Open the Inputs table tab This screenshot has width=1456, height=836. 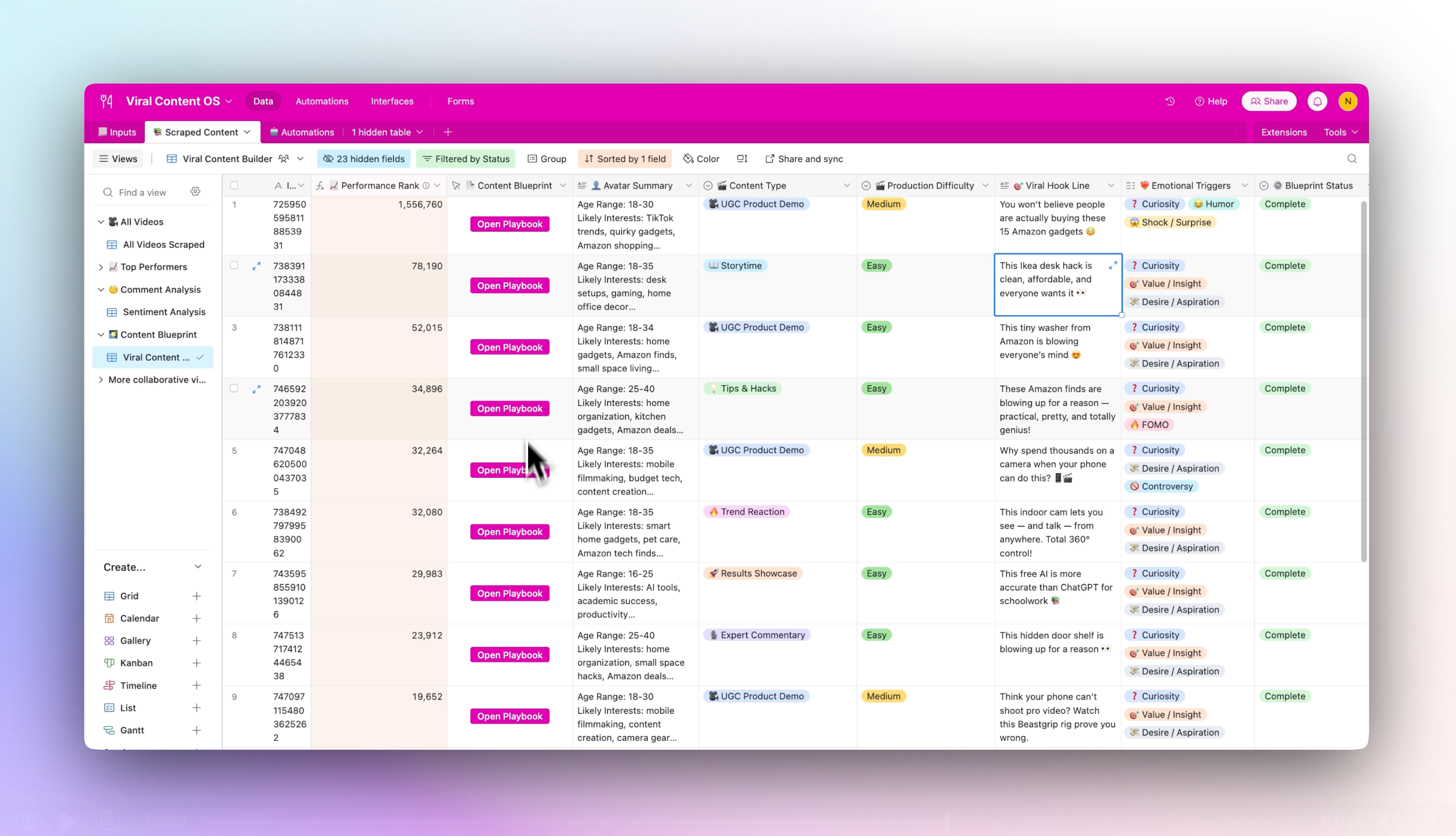pyautogui.click(x=117, y=132)
